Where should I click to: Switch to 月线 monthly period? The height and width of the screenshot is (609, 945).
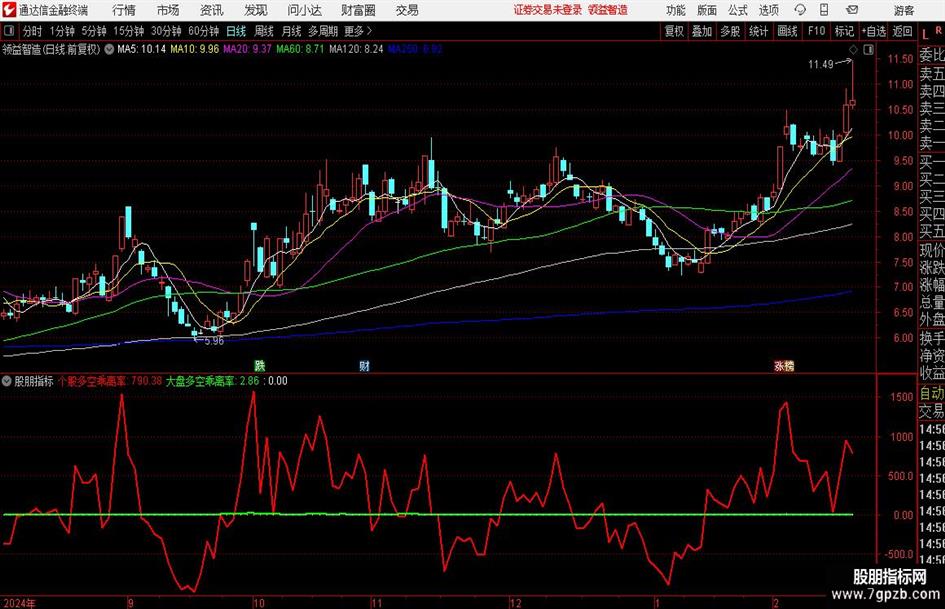291,31
